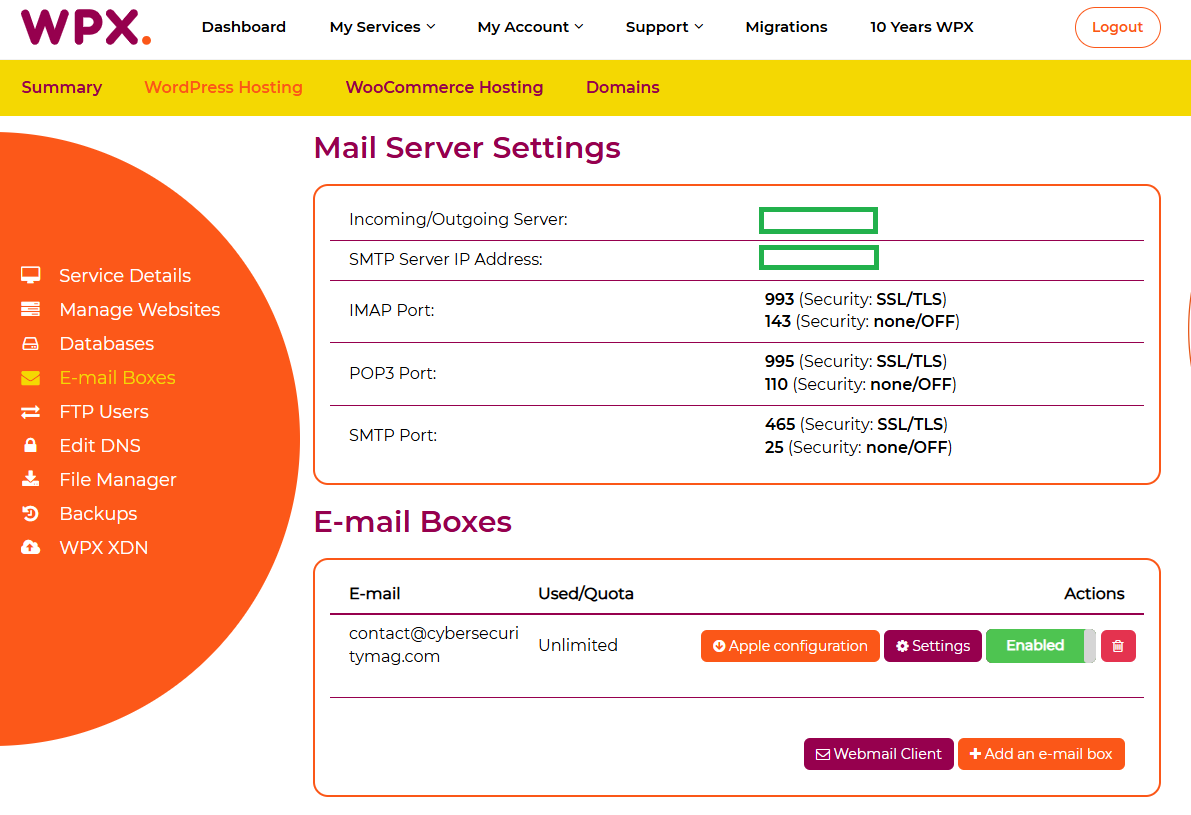Open the Migrations page

(786, 27)
